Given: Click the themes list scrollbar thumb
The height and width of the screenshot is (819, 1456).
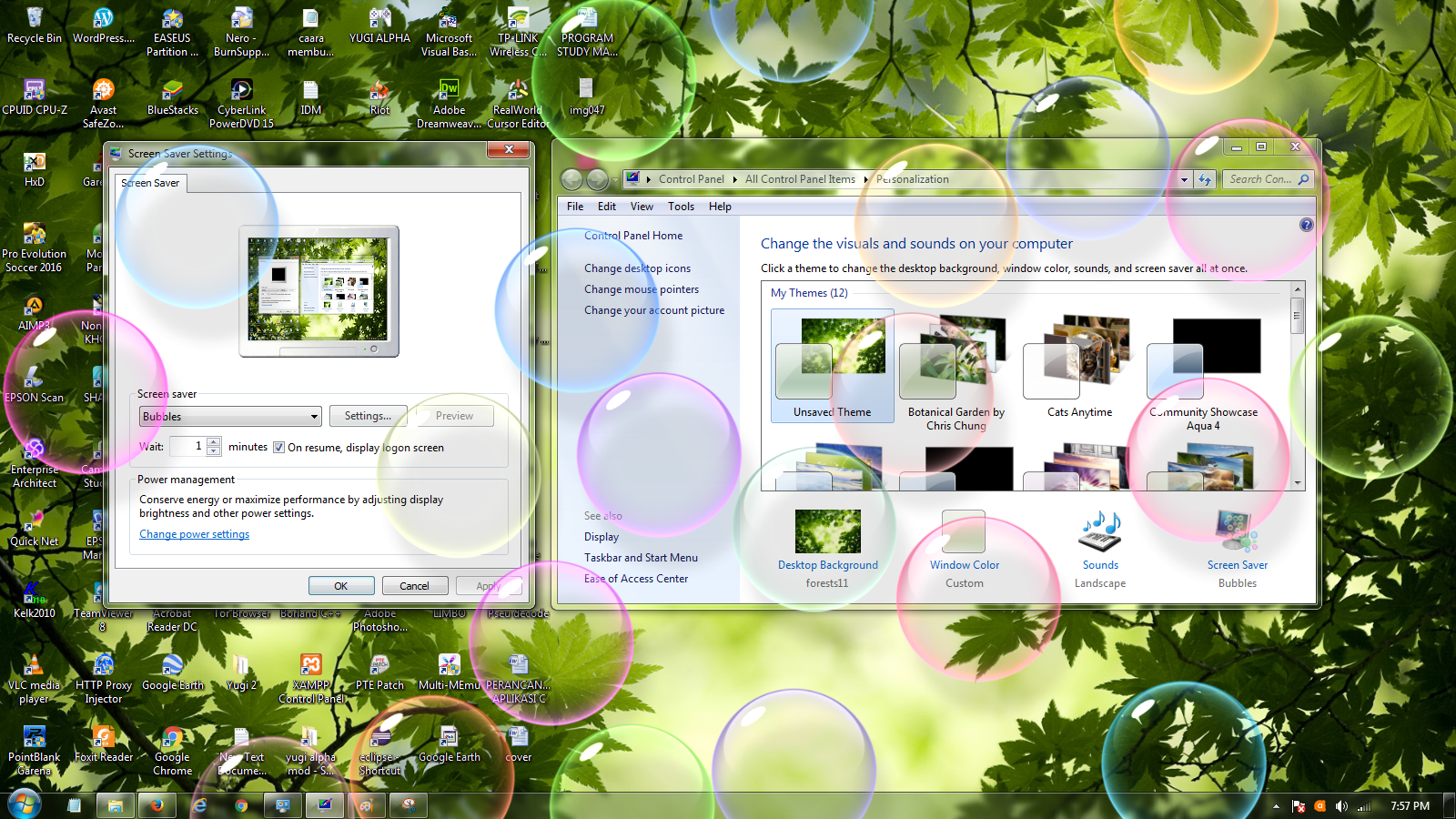Looking at the screenshot, I should (1298, 316).
